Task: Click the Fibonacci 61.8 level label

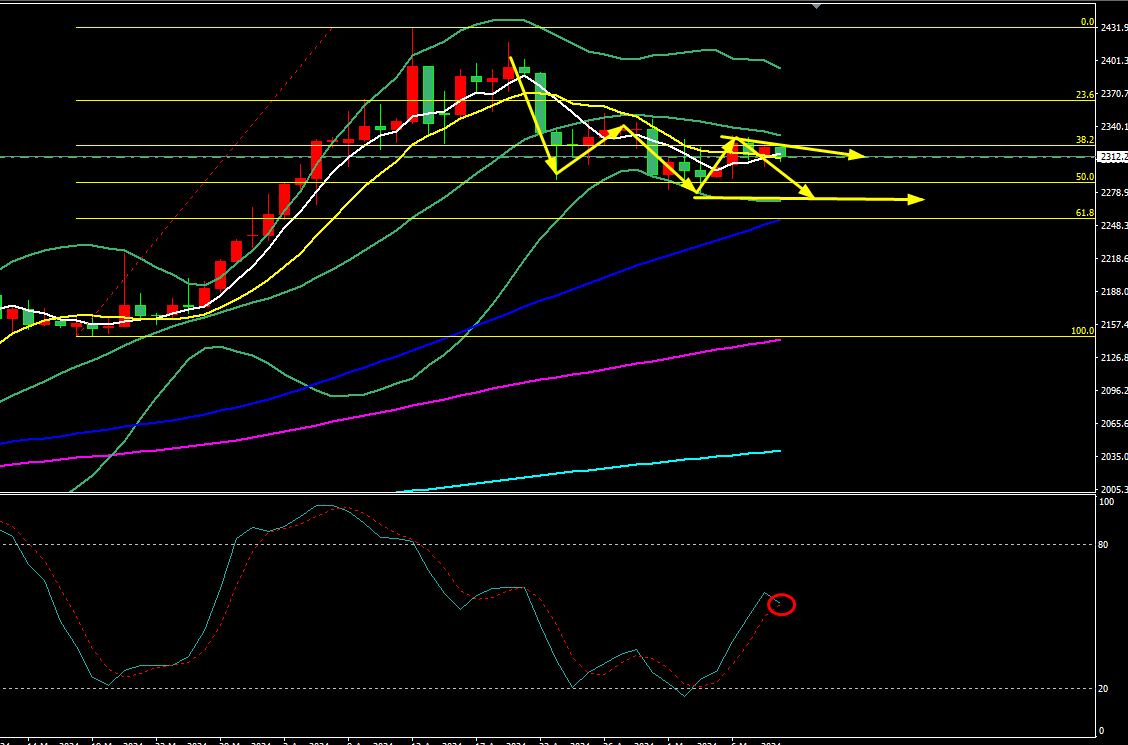Action: tap(1085, 214)
